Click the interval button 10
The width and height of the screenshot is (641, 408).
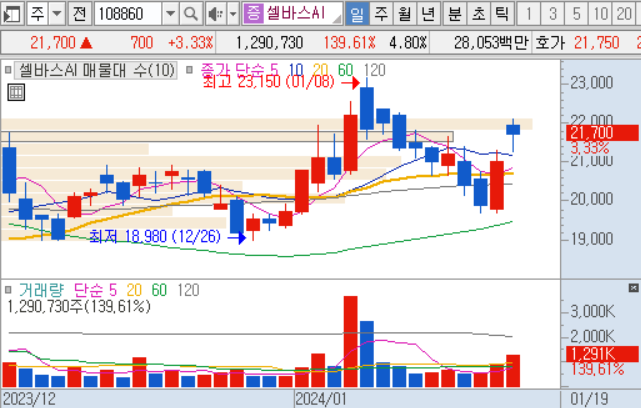click(x=600, y=14)
